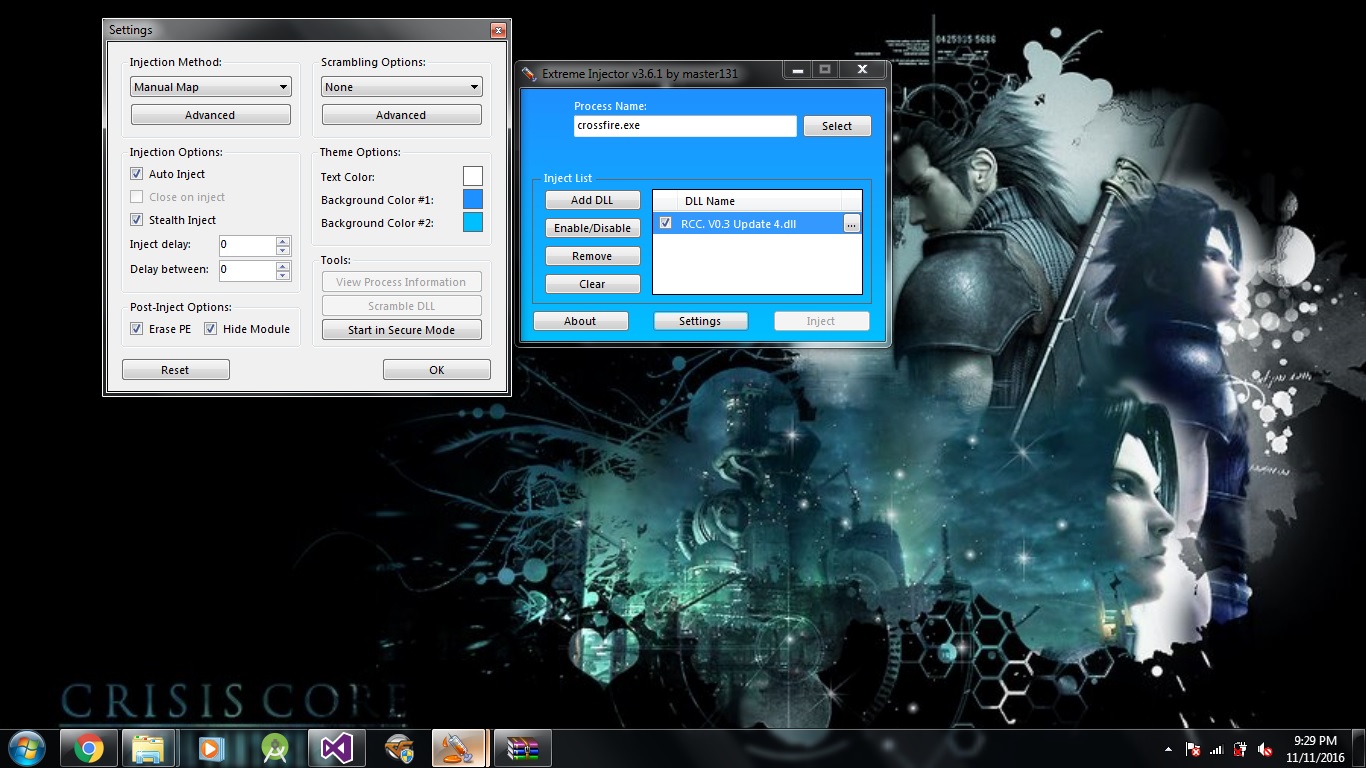Open Windows Media Player from the taskbar

point(211,748)
